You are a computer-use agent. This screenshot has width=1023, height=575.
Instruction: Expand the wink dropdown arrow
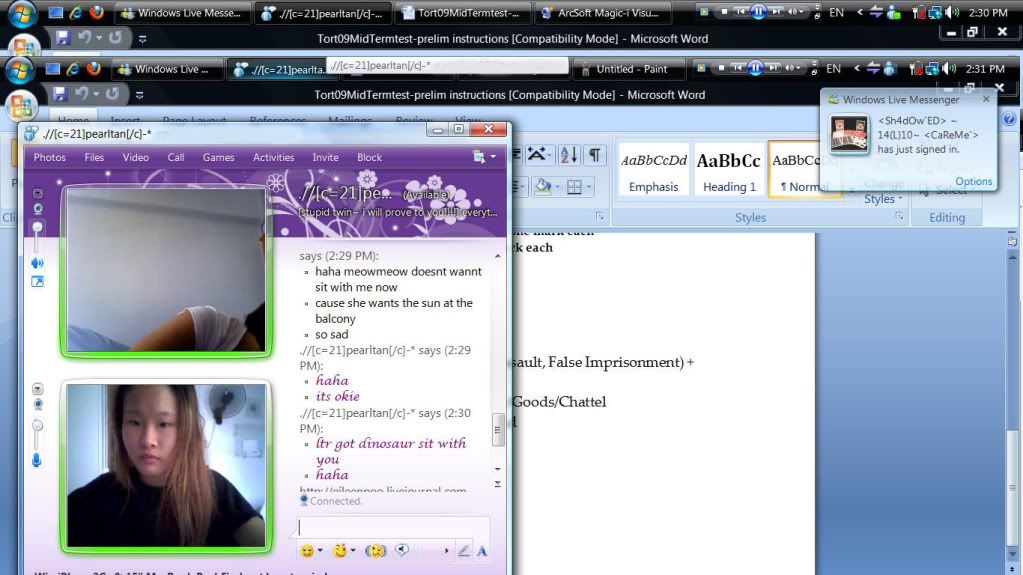click(x=353, y=551)
